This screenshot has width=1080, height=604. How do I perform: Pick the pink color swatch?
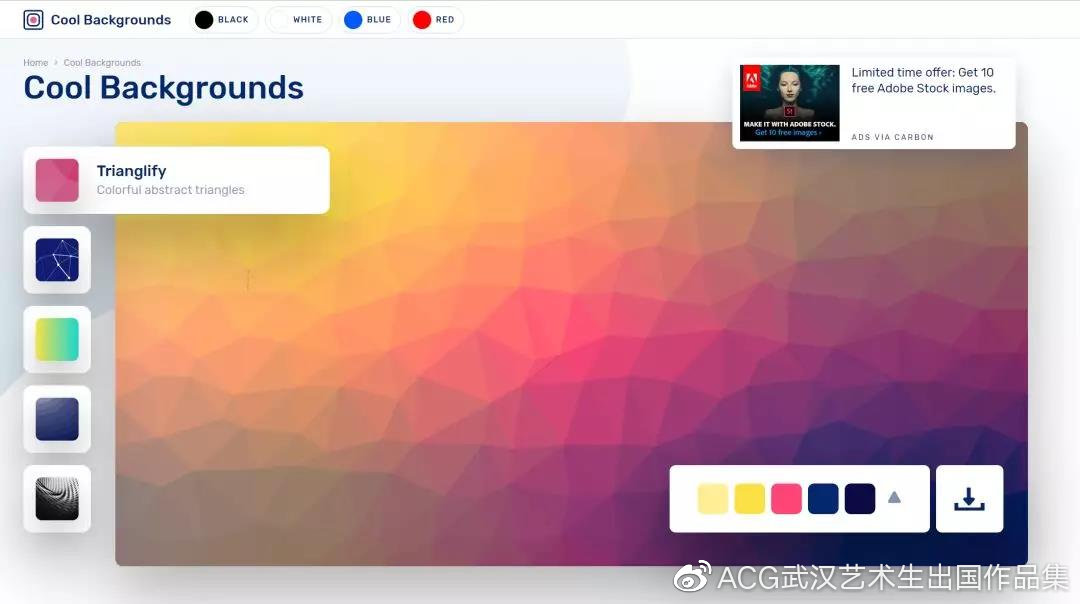786,499
